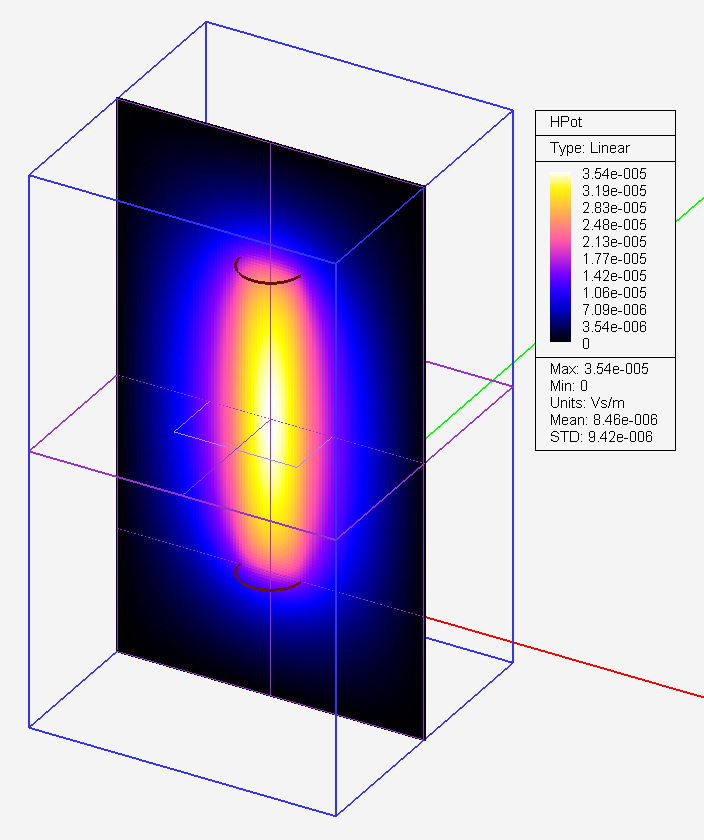Viewport: 704px width, 840px height.
Task: Click the 7.09e-006 scale value
Action: (x=615, y=310)
